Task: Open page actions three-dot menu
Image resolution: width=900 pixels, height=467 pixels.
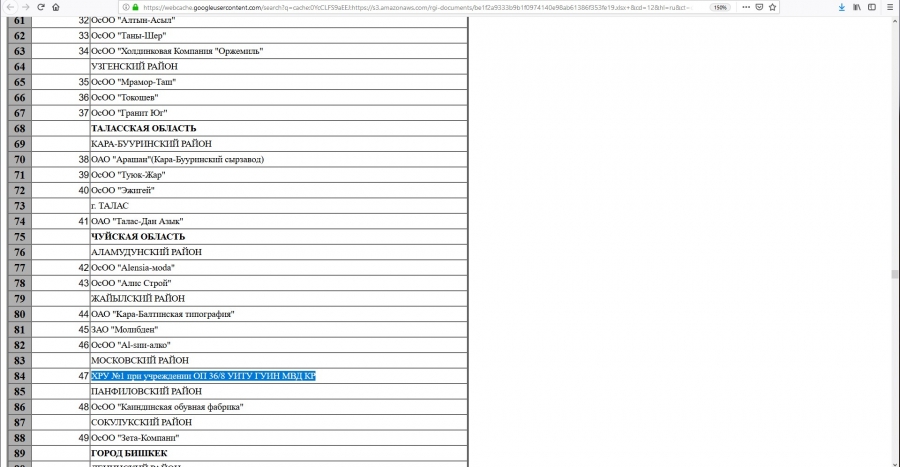Action: point(744,7)
